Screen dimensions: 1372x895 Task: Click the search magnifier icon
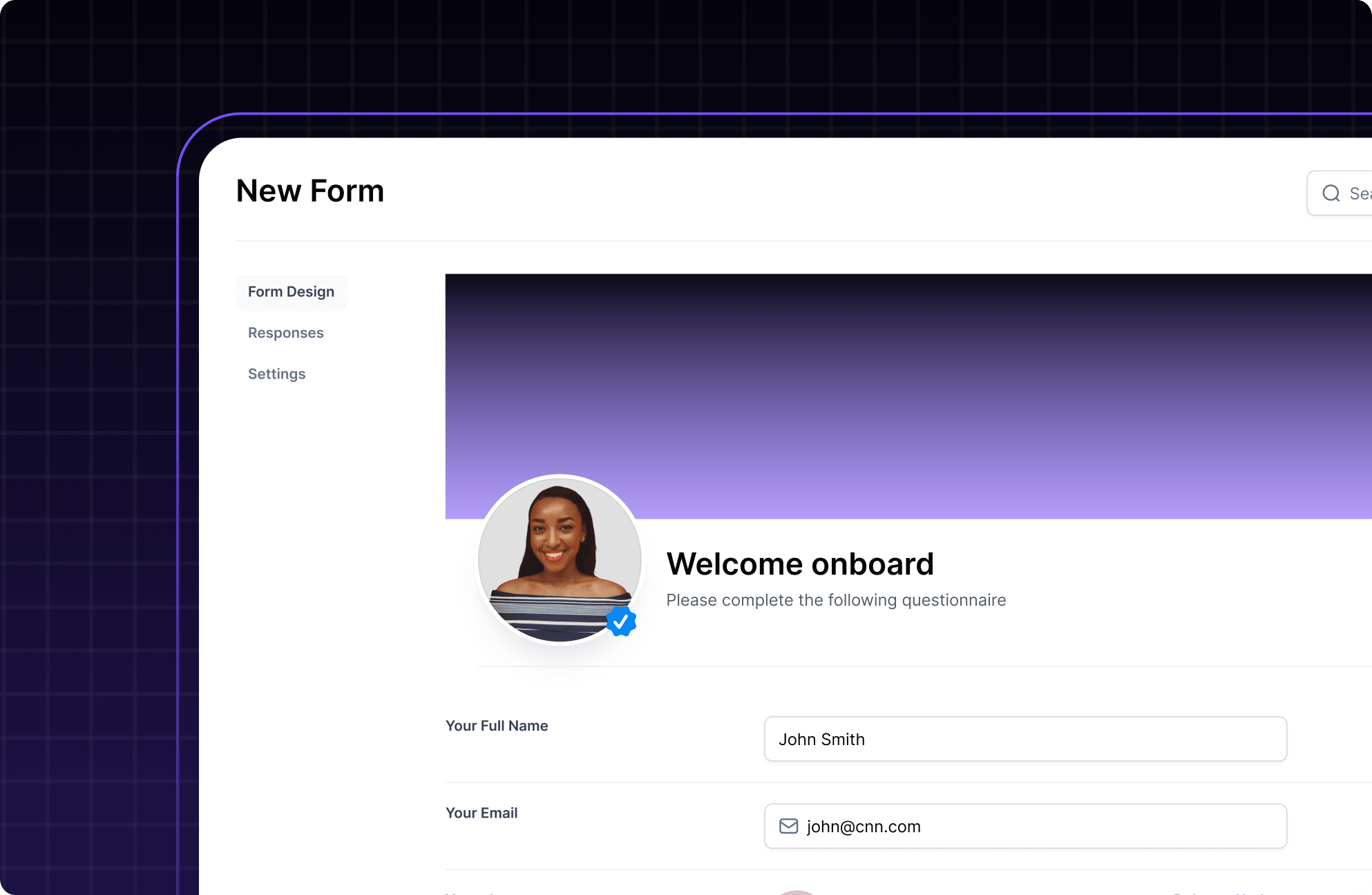pos(1331,193)
